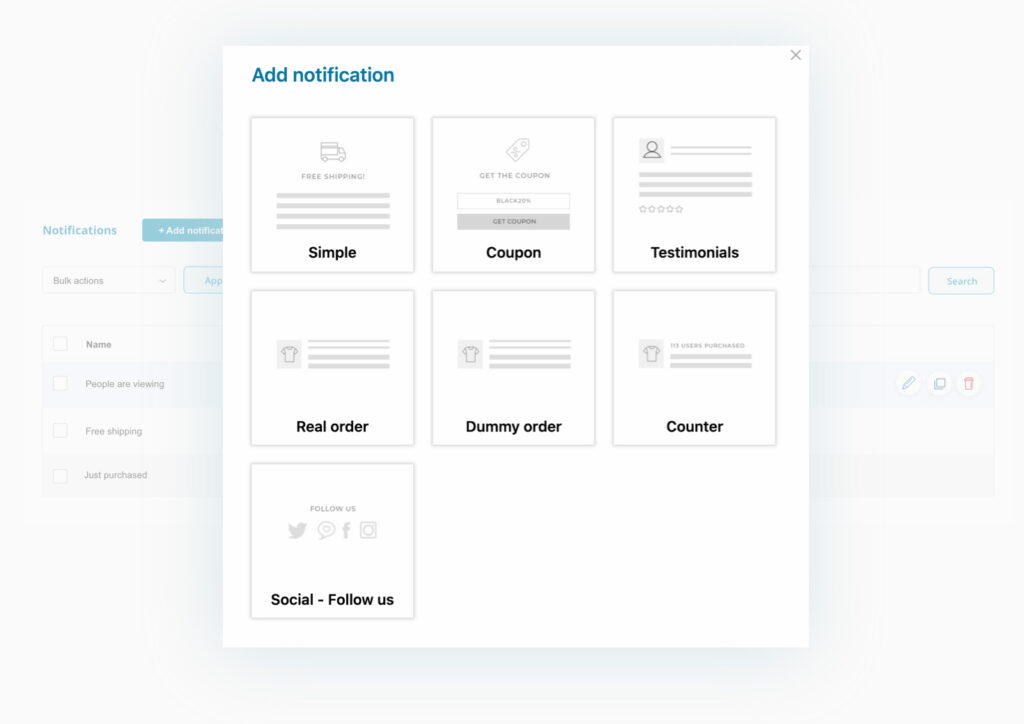This screenshot has width=1024, height=724.
Task: Click the Add notification button
Action: point(191,230)
